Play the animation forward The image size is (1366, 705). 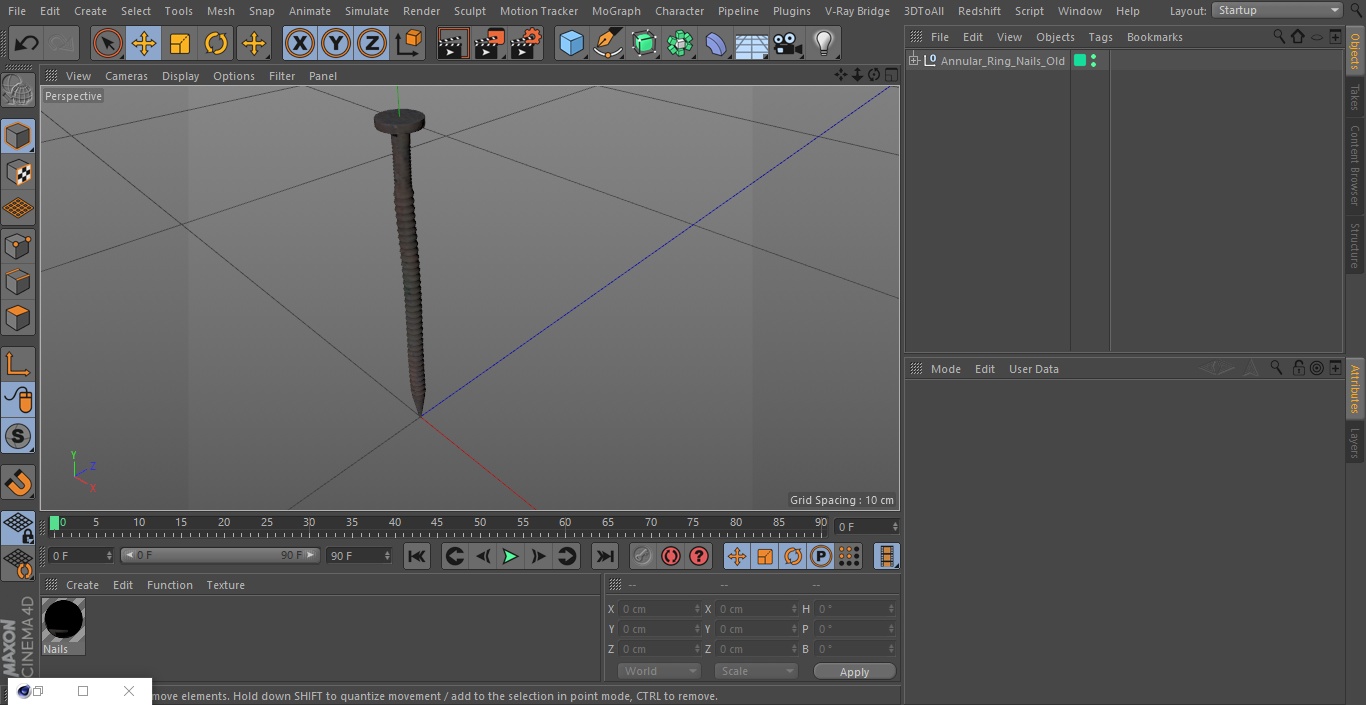point(510,556)
